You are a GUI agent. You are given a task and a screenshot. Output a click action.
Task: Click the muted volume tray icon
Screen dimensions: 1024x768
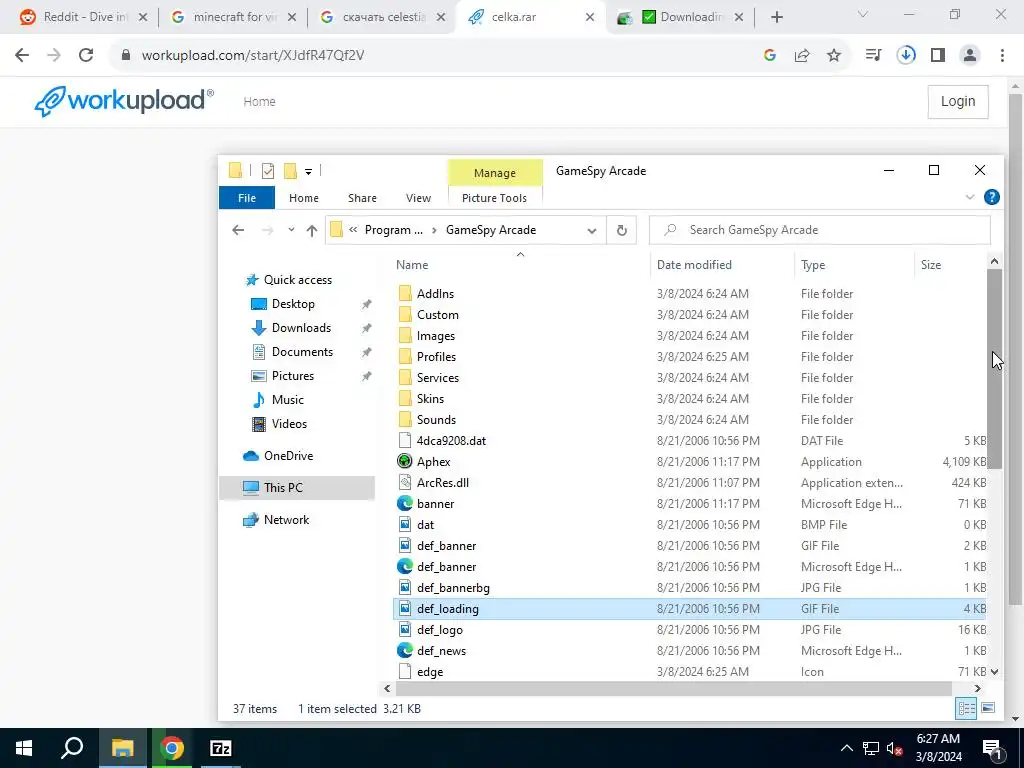(x=895, y=748)
